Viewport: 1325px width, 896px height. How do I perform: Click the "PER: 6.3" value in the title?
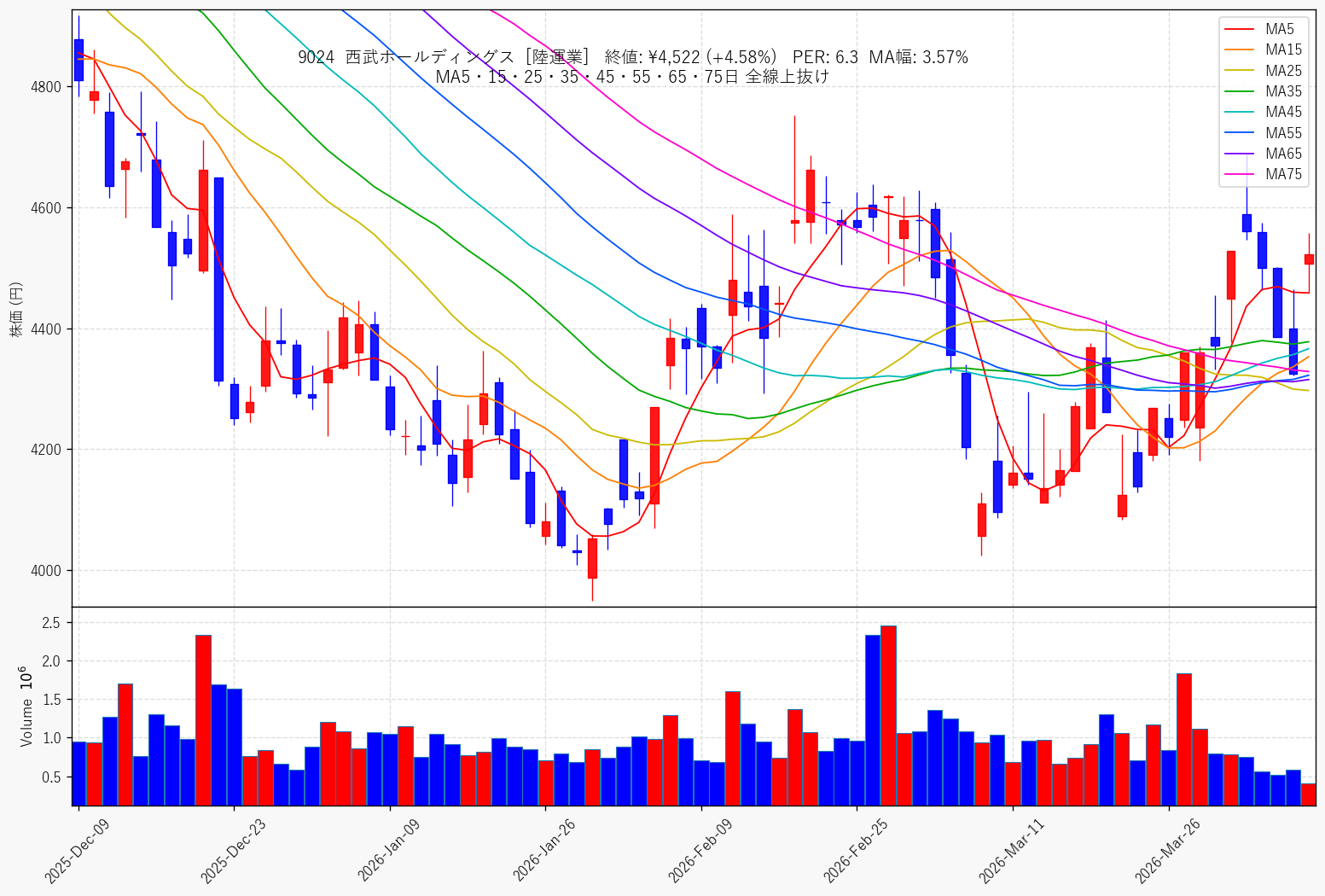(825, 57)
